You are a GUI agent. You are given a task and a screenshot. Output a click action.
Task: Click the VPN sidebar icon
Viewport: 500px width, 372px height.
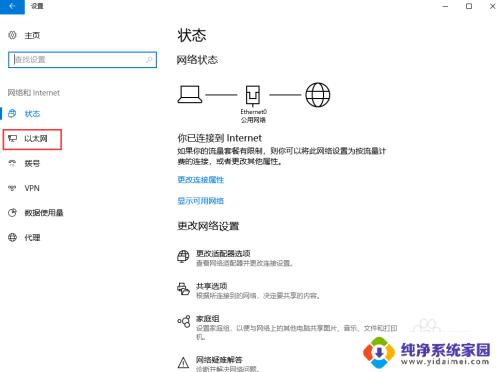click(12, 188)
